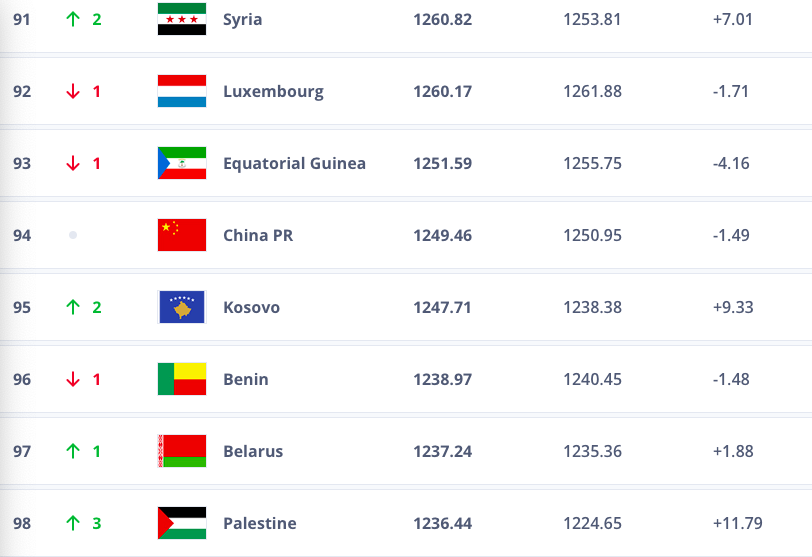Viewport: 812px width, 557px height.
Task: Click the China PR flag icon
Action: pyautogui.click(x=182, y=235)
